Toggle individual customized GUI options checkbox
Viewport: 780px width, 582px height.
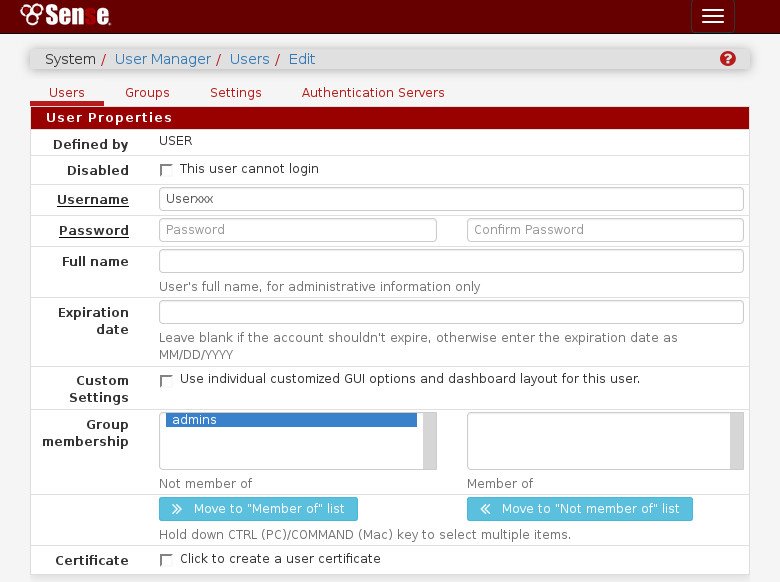pyautogui.click(x=166, y=380)
